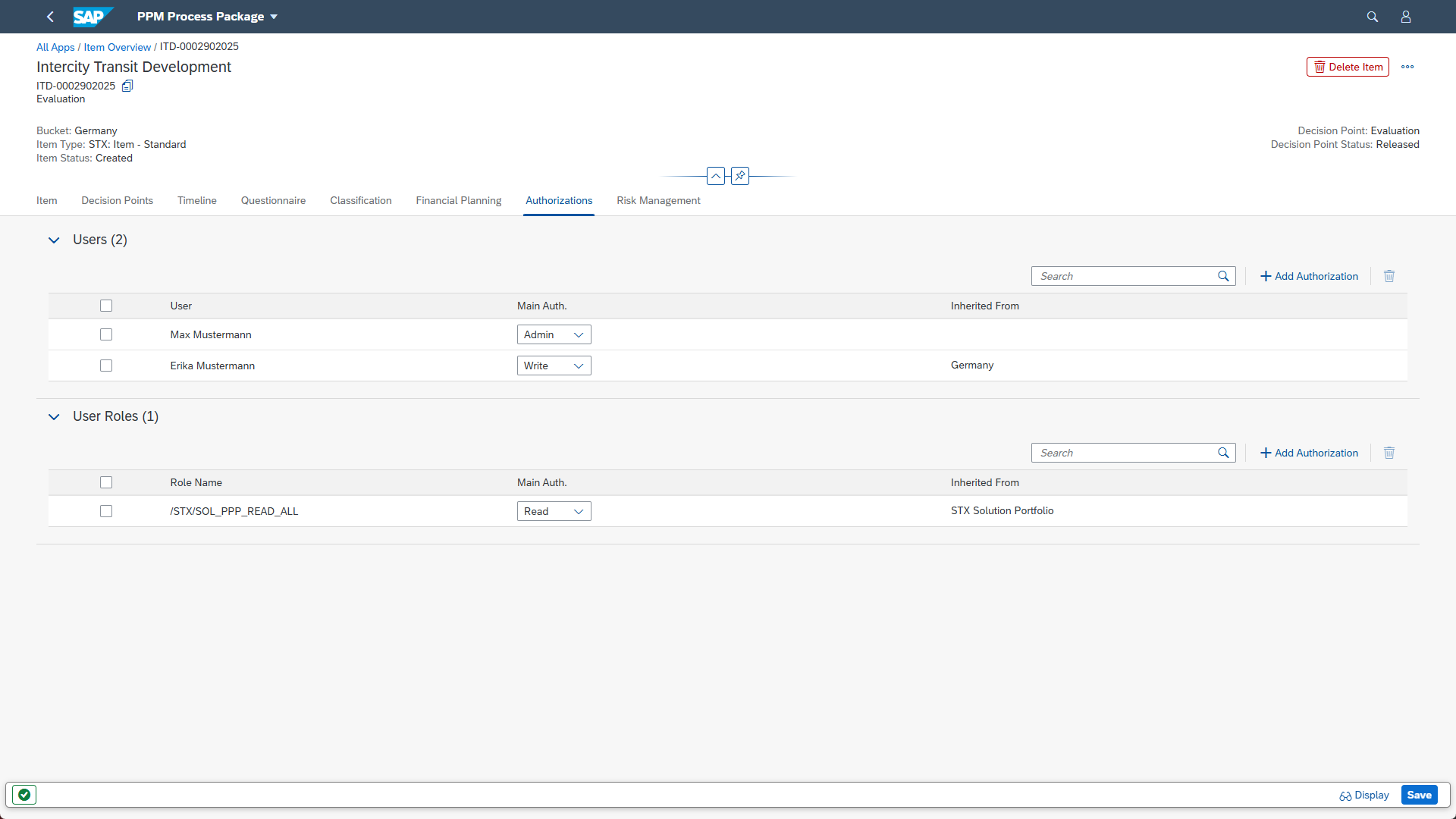Click the Save button
This screenshot has height=819, width=1456.
(x=1418, y=795)
